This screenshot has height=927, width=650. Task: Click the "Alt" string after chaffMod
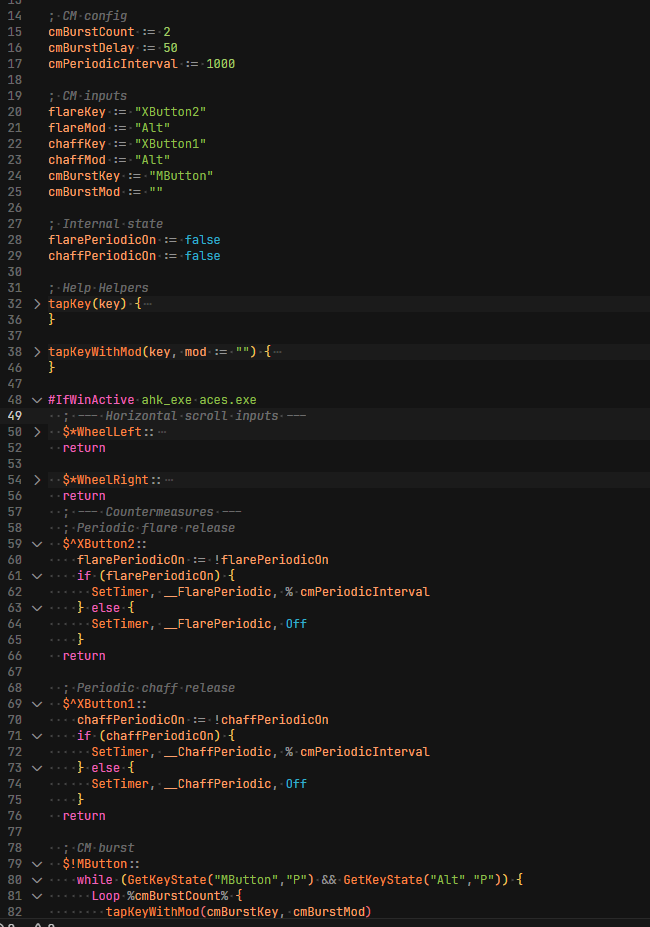coord(153,160)
